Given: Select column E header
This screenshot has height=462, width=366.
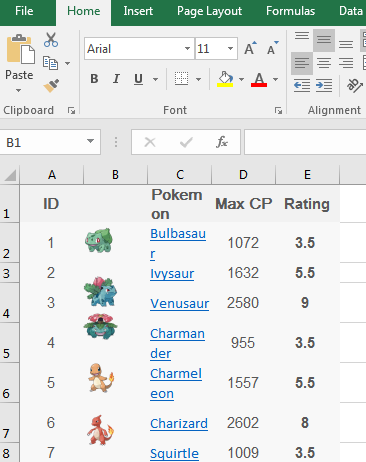Looking at the screenshot, I should [x=307, y=175].
